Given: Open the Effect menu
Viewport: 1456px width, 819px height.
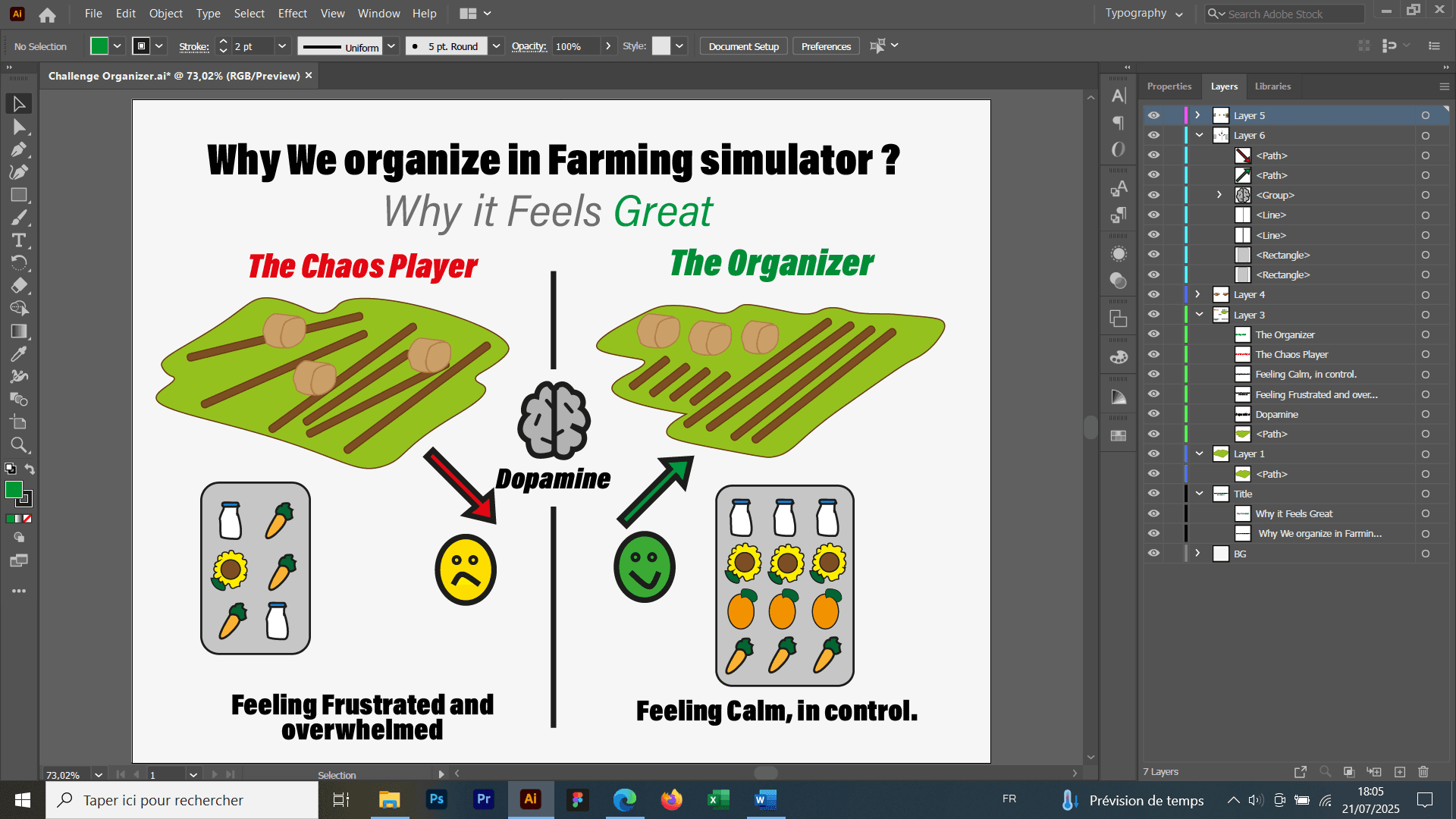Looking at the screenshot, I should (292, 14).
